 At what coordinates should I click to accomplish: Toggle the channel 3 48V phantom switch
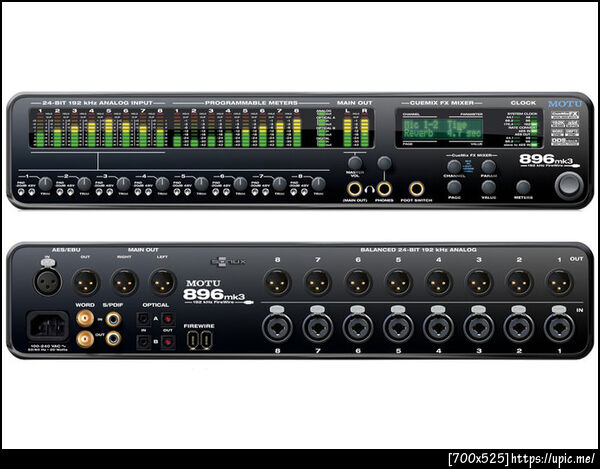click(x=109, y=192)
